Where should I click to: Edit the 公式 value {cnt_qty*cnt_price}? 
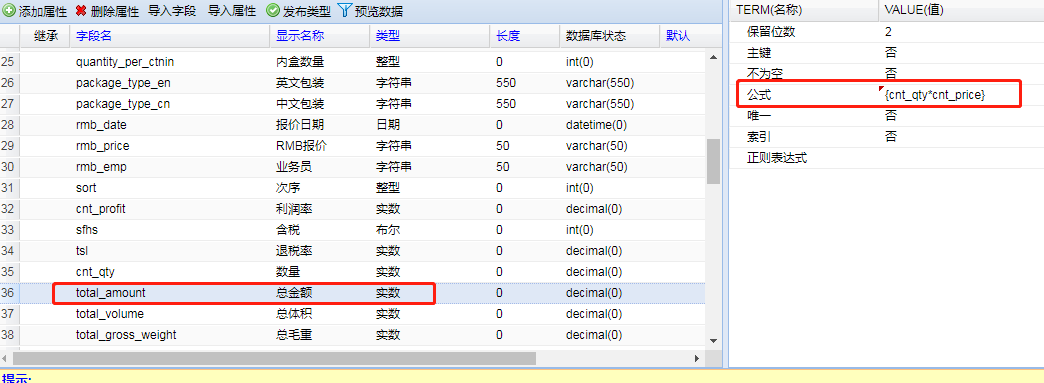[x=935, y=95]
